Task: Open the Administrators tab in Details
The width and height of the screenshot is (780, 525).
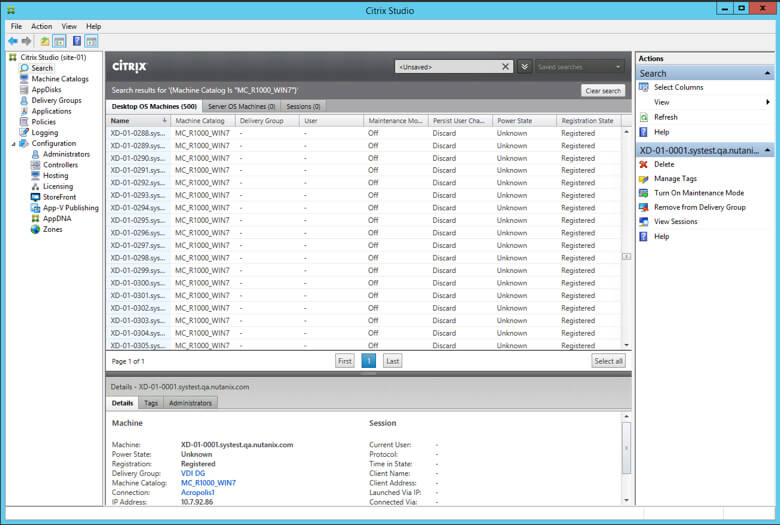Action: click(190, 403)
